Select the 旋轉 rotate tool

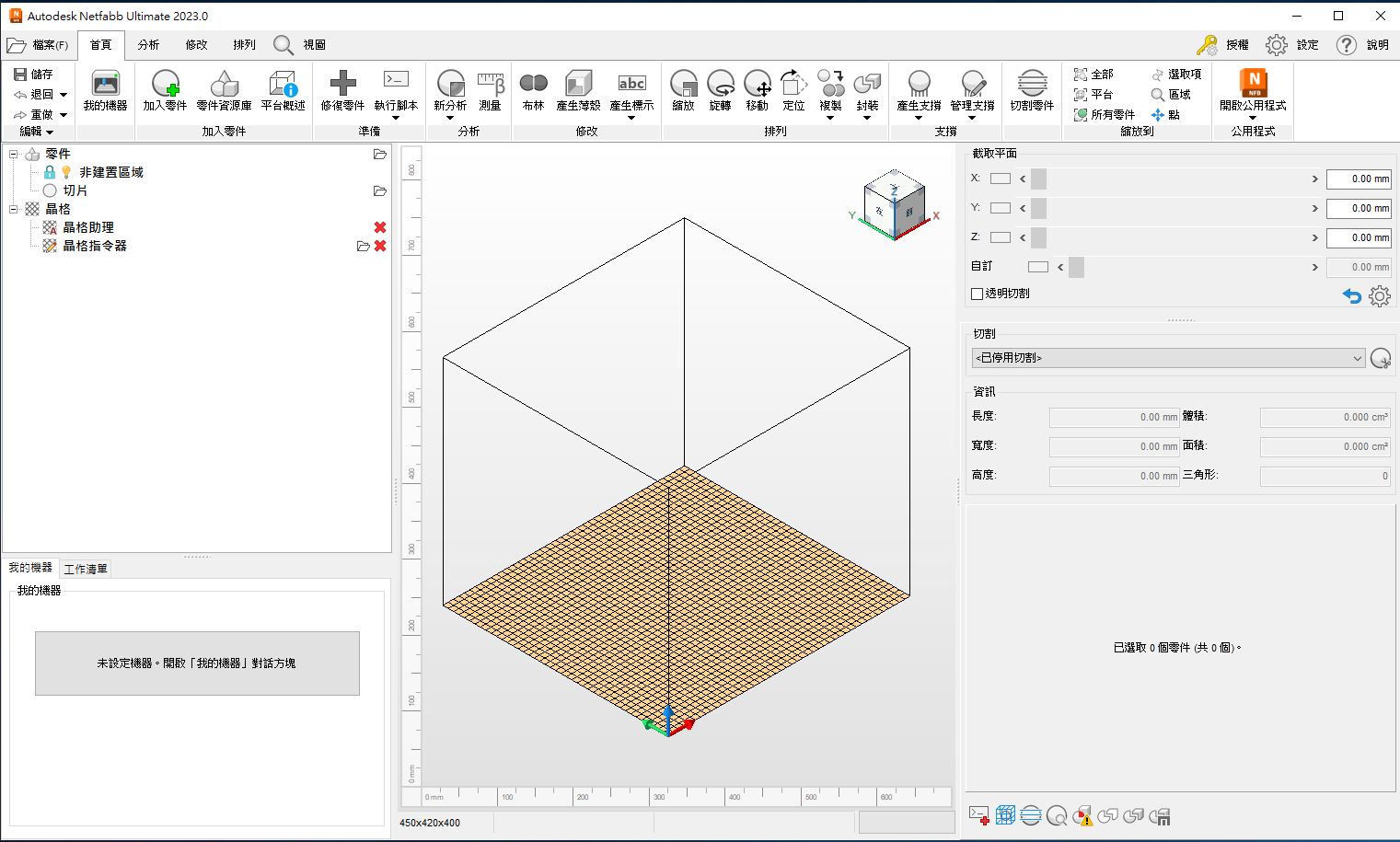point(720,90)
